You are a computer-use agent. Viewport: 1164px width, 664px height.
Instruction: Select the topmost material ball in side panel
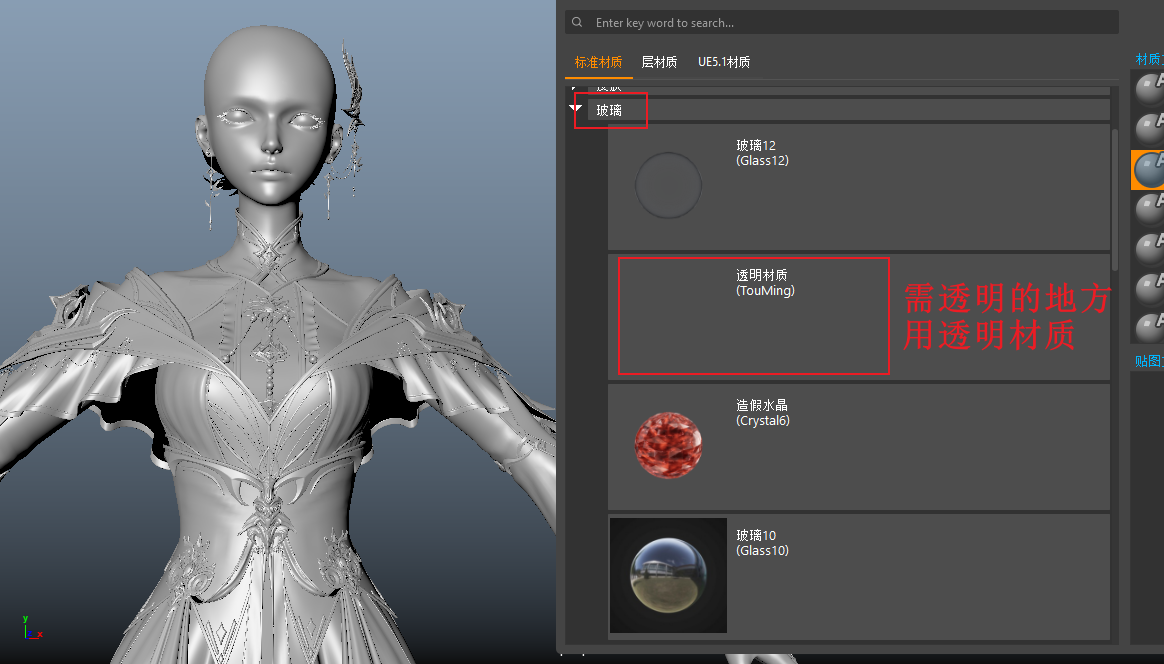click(x=1149, y=88)
